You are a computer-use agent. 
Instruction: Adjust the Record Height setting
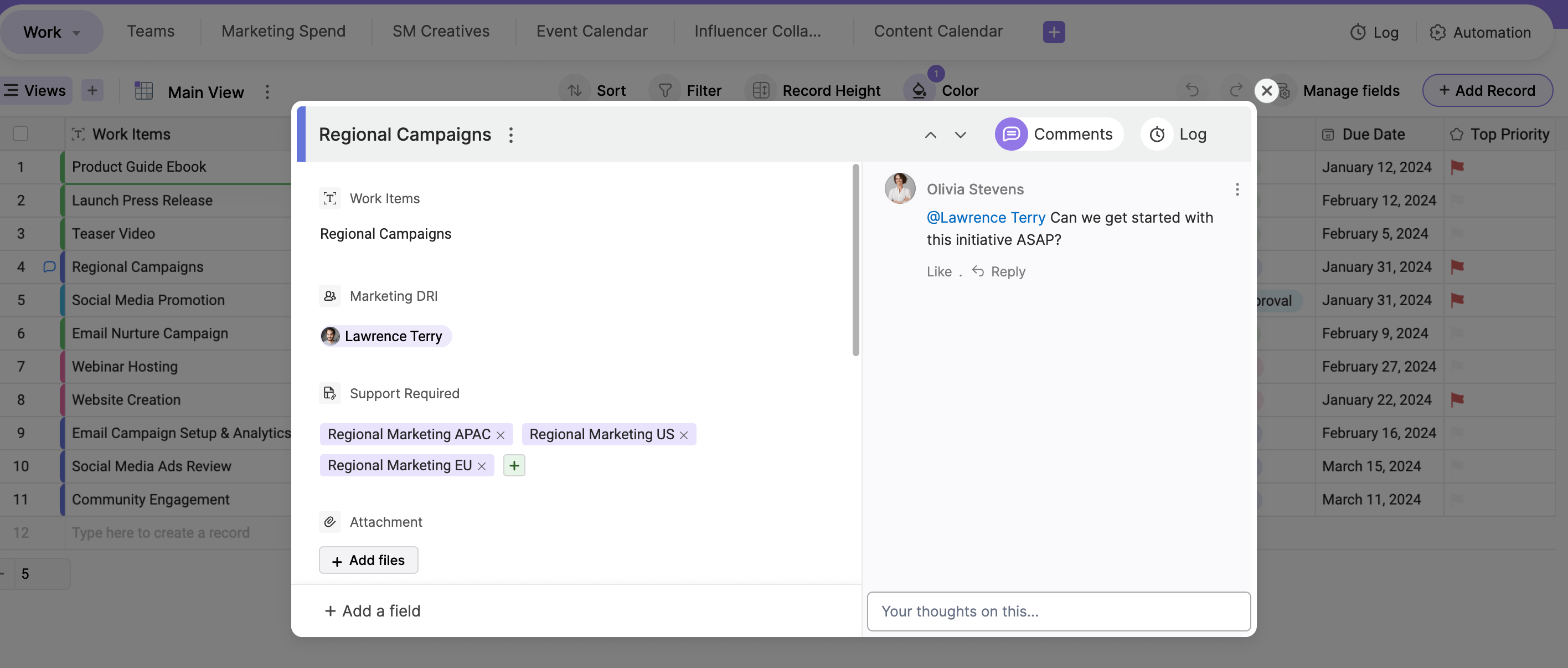(815, 90)
